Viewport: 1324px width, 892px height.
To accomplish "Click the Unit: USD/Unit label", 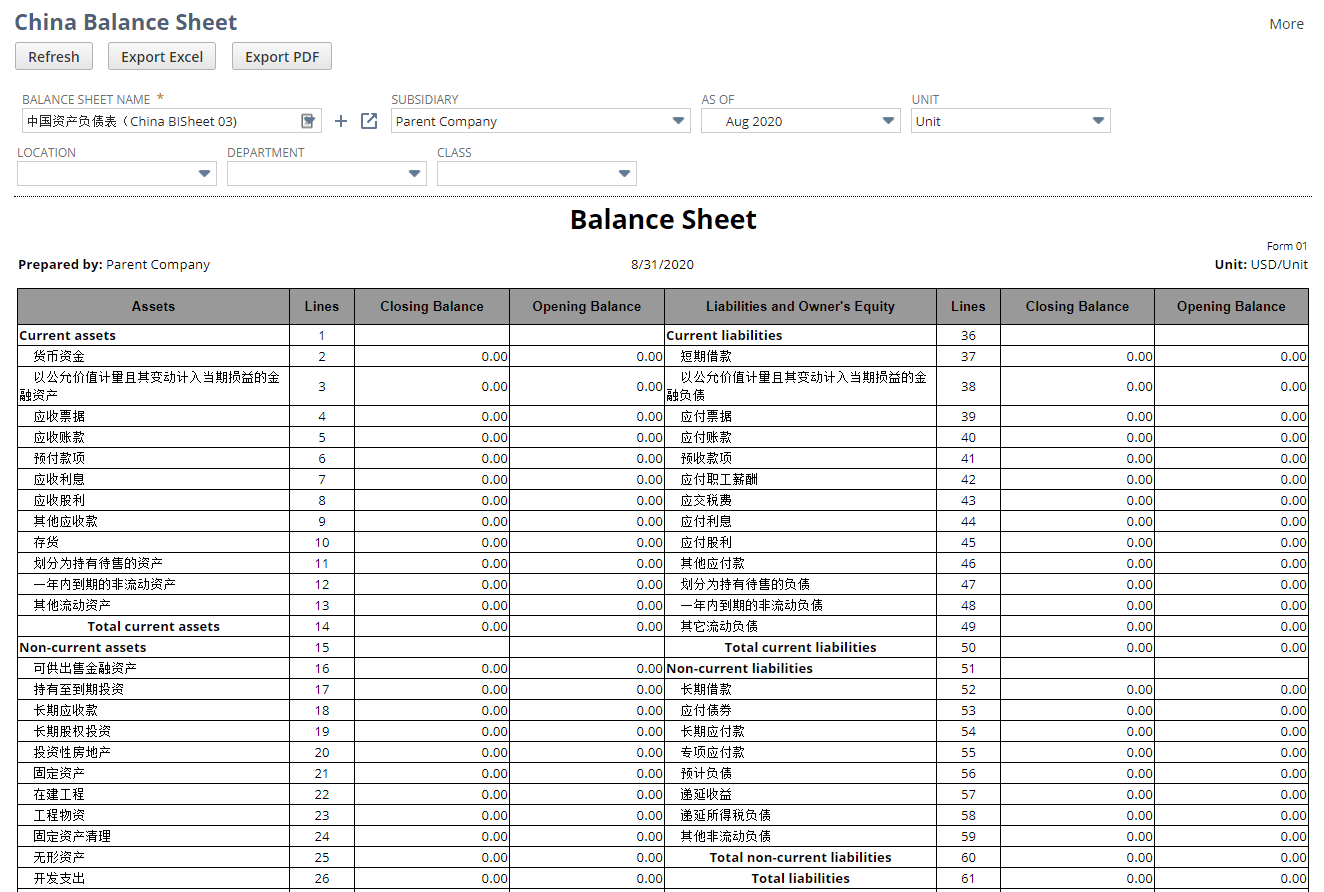I will (1260, 265).
